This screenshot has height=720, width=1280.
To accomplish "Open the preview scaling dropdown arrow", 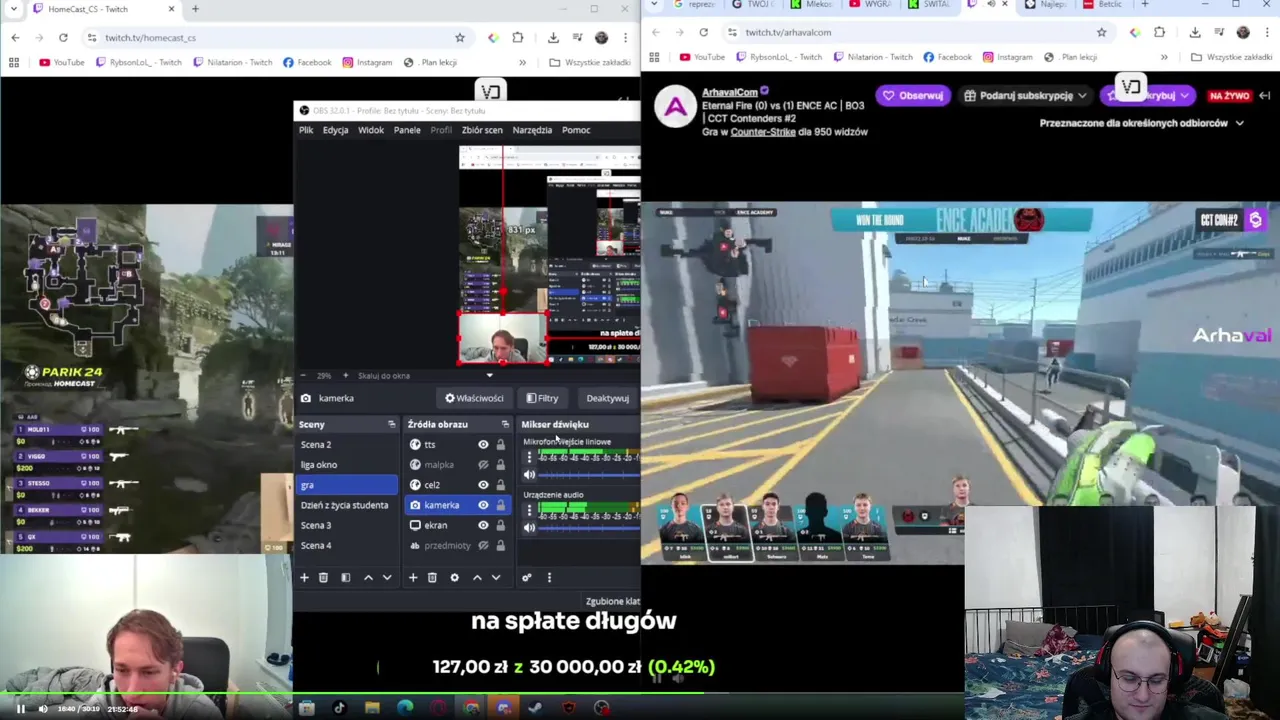I will tap(489, 375).
